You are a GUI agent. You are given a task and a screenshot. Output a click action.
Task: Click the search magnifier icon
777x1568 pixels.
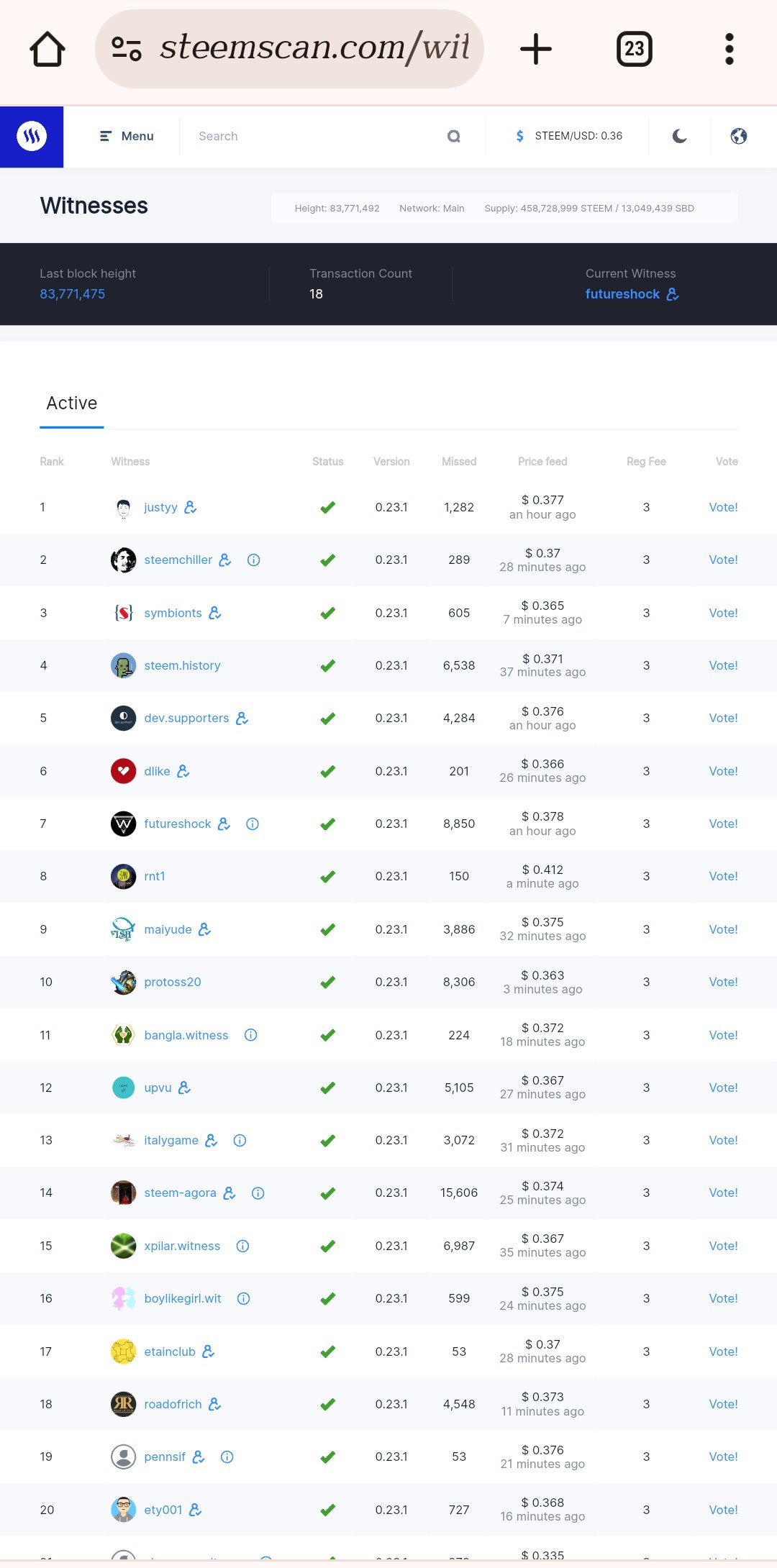tap(453, 137)
